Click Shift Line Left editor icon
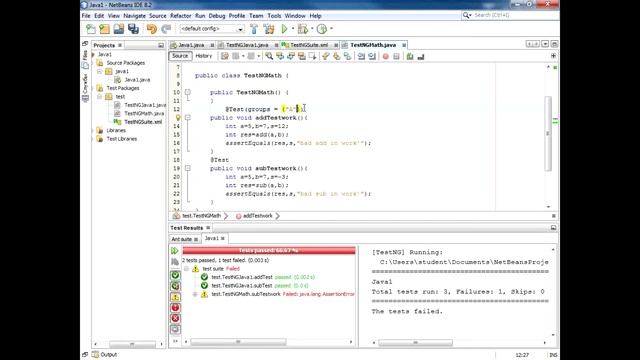 [361, 56]
